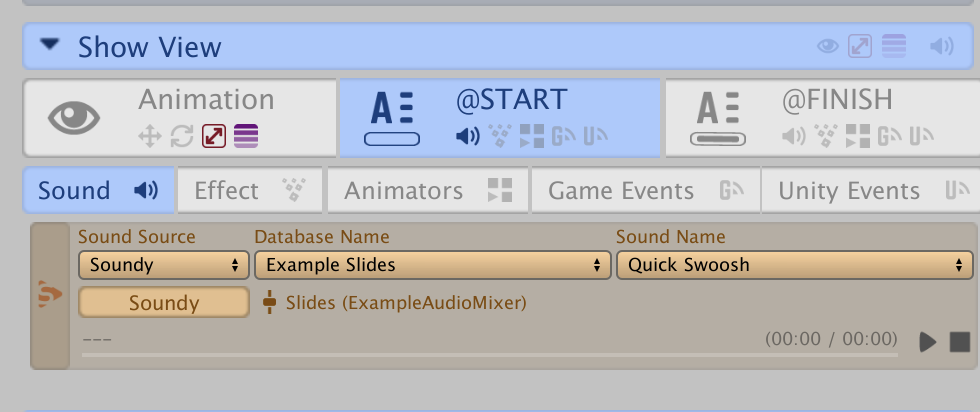
Task: Collapse the Show View section triangle
Action: pos(50,45)
